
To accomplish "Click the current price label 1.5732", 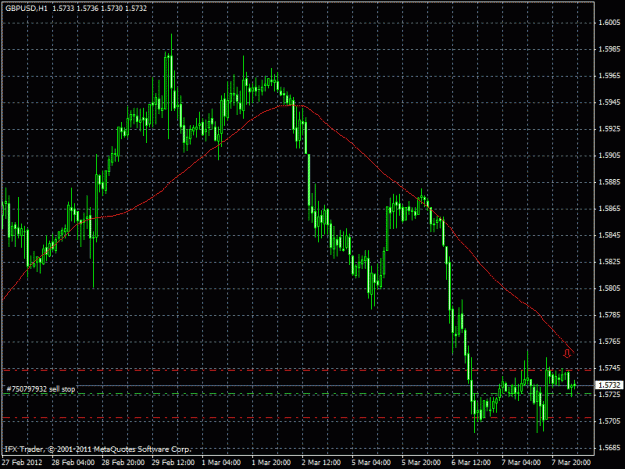I will pyautogui.click(x=609, y=385).
